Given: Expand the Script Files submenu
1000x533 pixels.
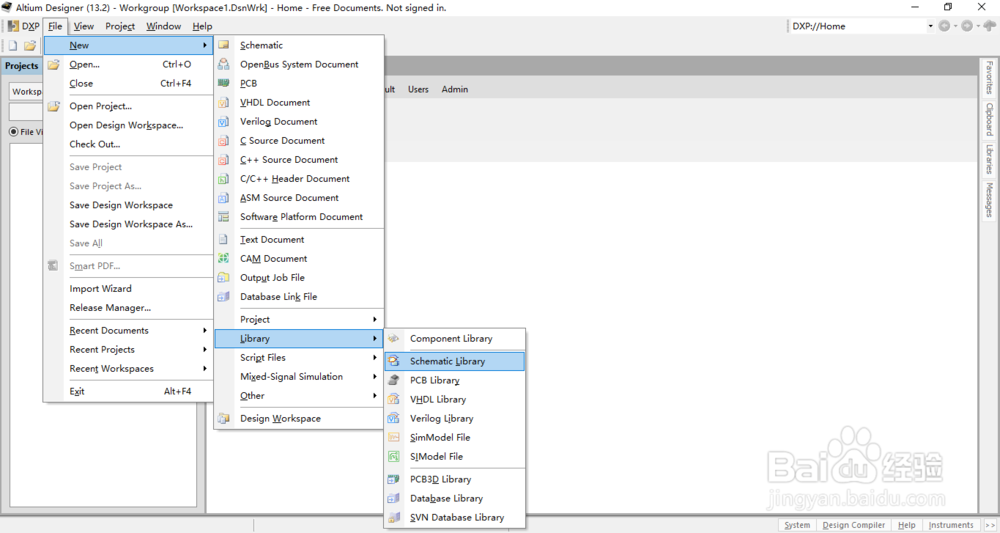Looking at the screenshot, I should [298, 358].
